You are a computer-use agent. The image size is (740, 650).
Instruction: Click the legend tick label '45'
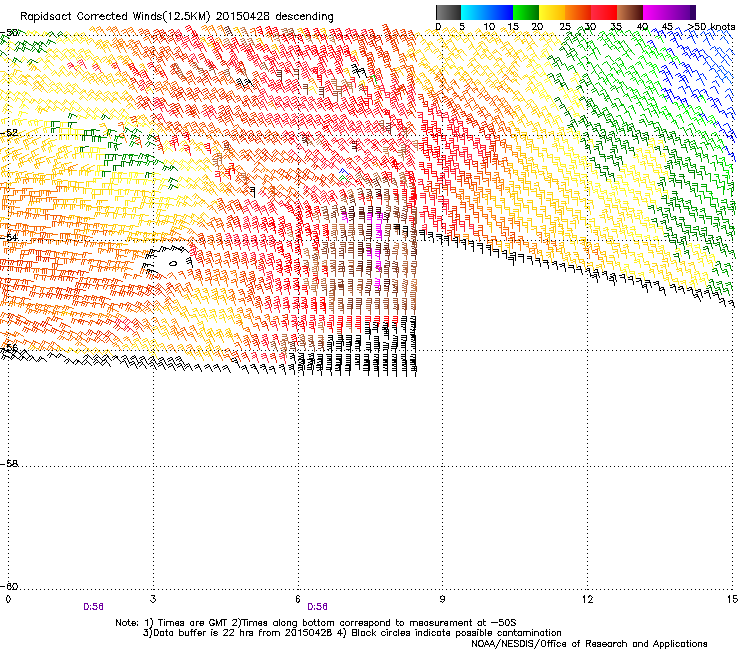[667, 27]
